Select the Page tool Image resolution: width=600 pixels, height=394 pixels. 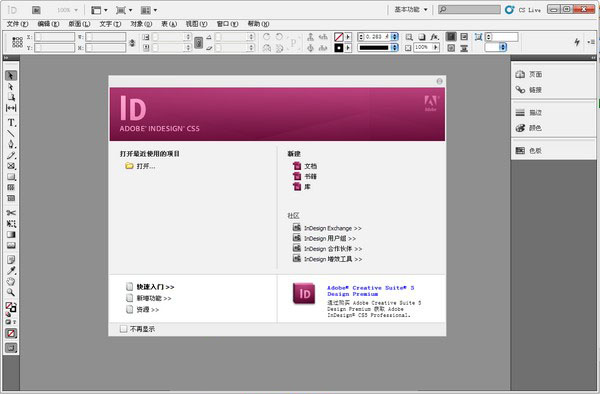(x=11, y=97)
